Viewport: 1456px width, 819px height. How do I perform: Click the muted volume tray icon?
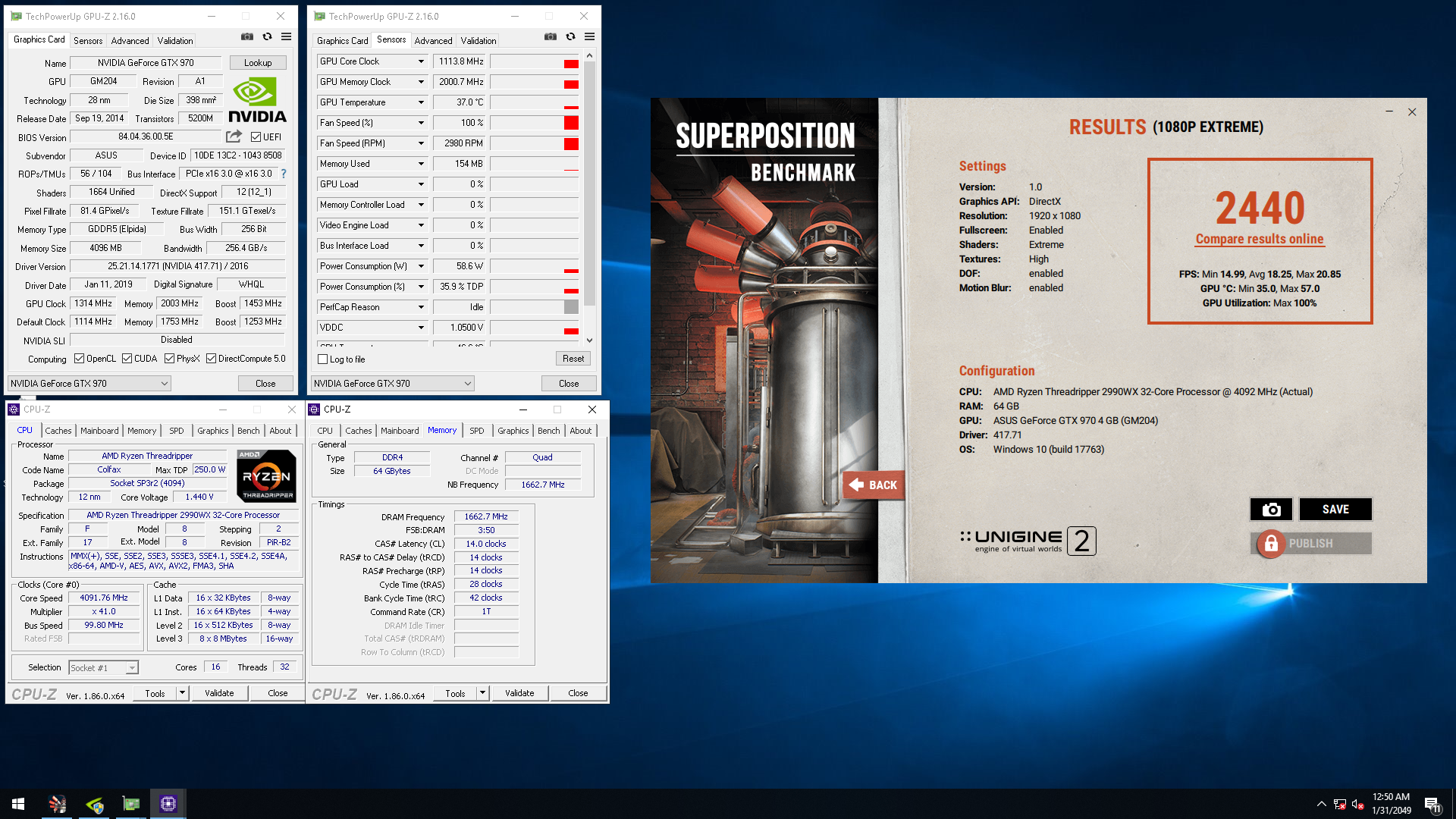pos(1358,804)
